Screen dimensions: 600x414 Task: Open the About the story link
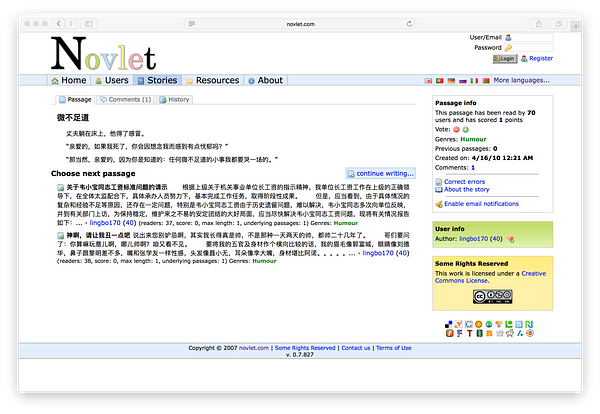pyautogui.click(x=466, y=189)
